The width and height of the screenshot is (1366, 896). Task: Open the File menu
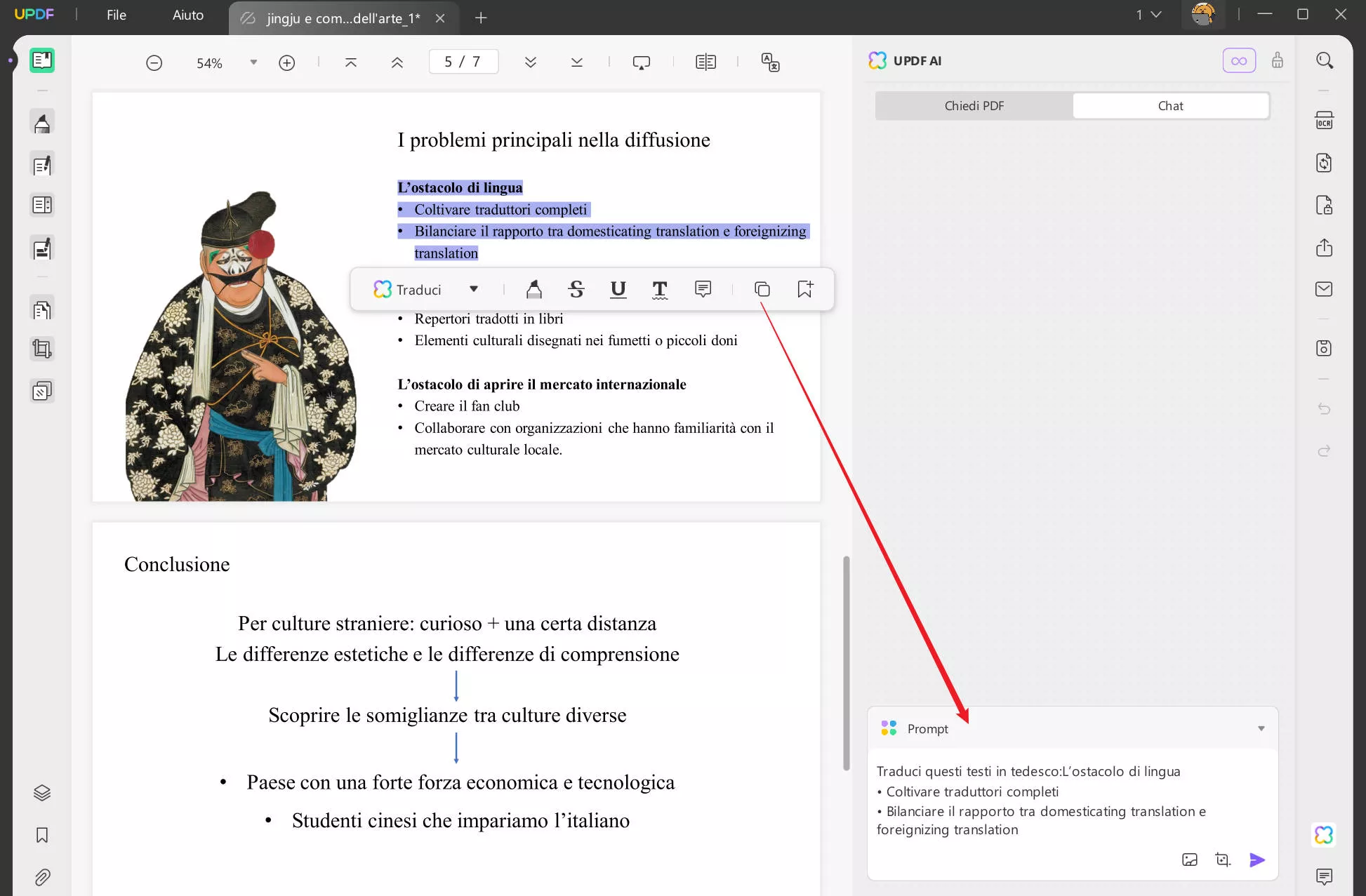pyautogui.click(x=116, y=15)
